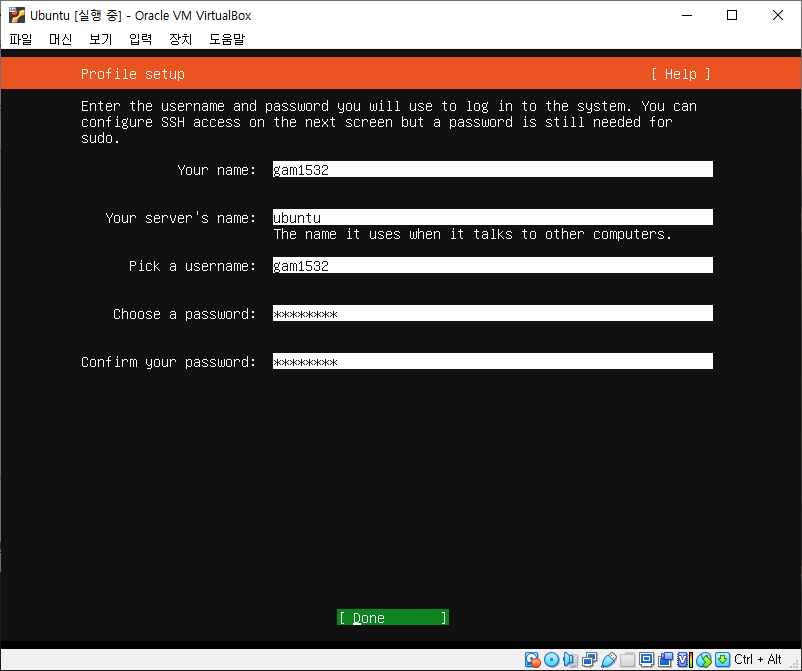Viewport: 802px width, 671px height.
Task: Click the VirtualBox window title icon
Action: [x=16, y=15]
